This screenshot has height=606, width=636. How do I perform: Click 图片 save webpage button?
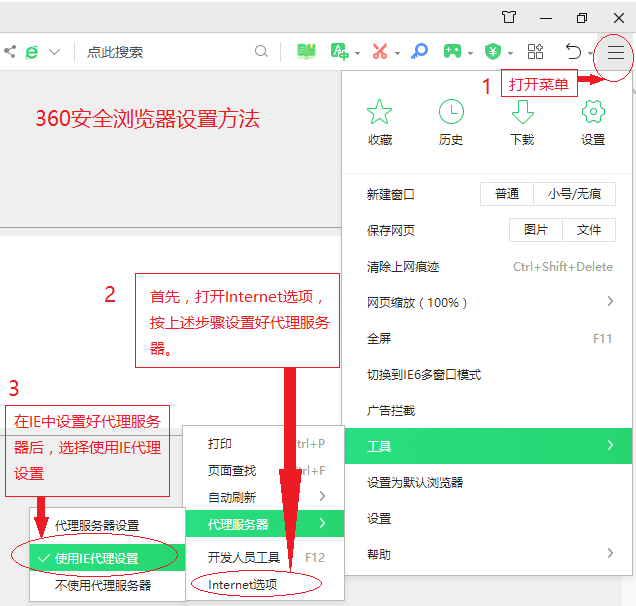(536, 230)
